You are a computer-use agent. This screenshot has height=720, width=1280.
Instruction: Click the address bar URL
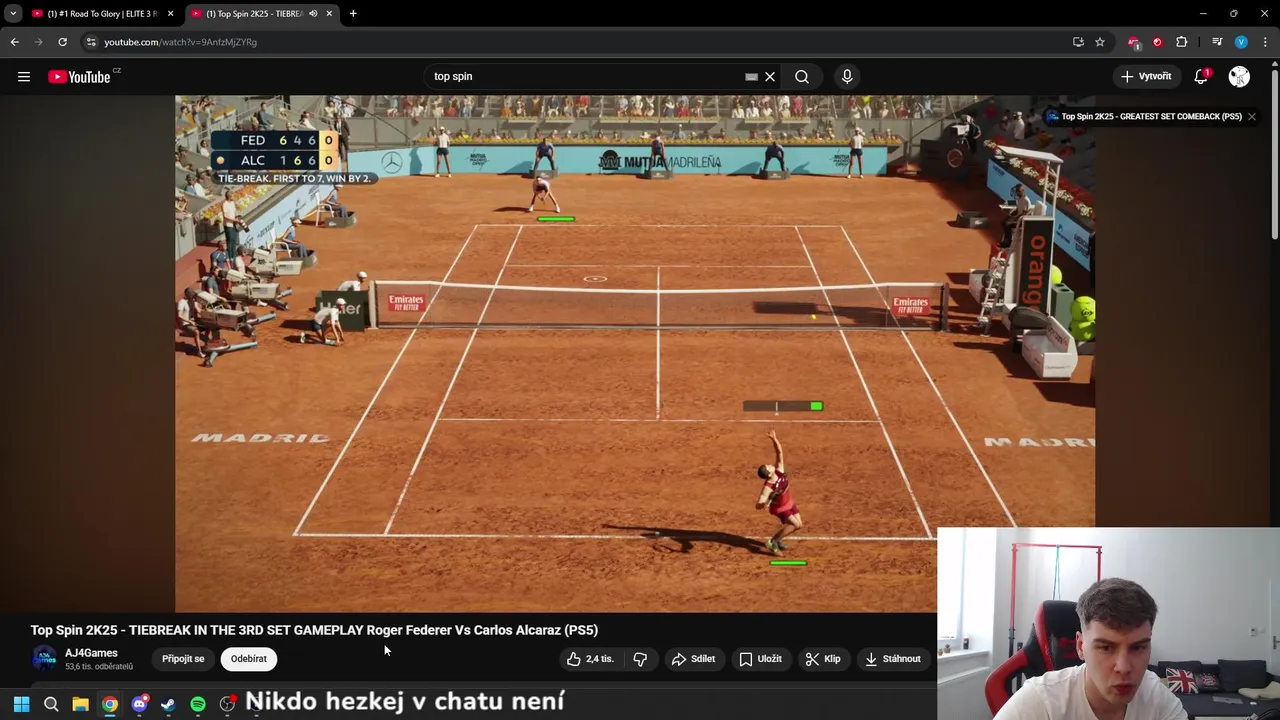click(x=180, y=42)
